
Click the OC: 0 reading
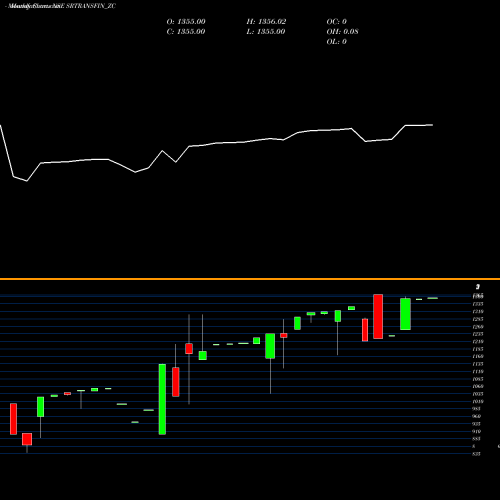(x=337, y=22)
